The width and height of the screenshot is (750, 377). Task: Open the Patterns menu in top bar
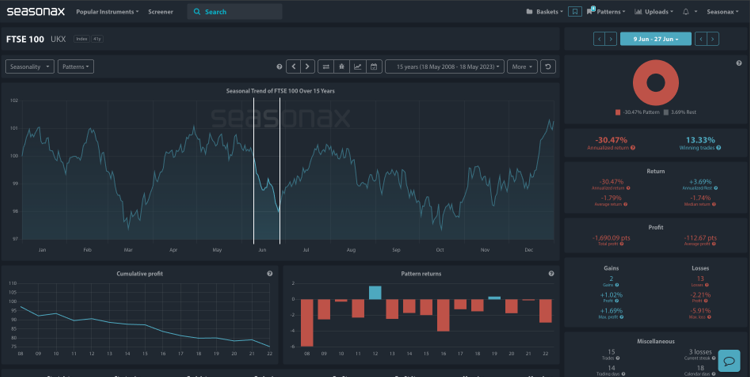pyautogui.click(x=606, y=11)
